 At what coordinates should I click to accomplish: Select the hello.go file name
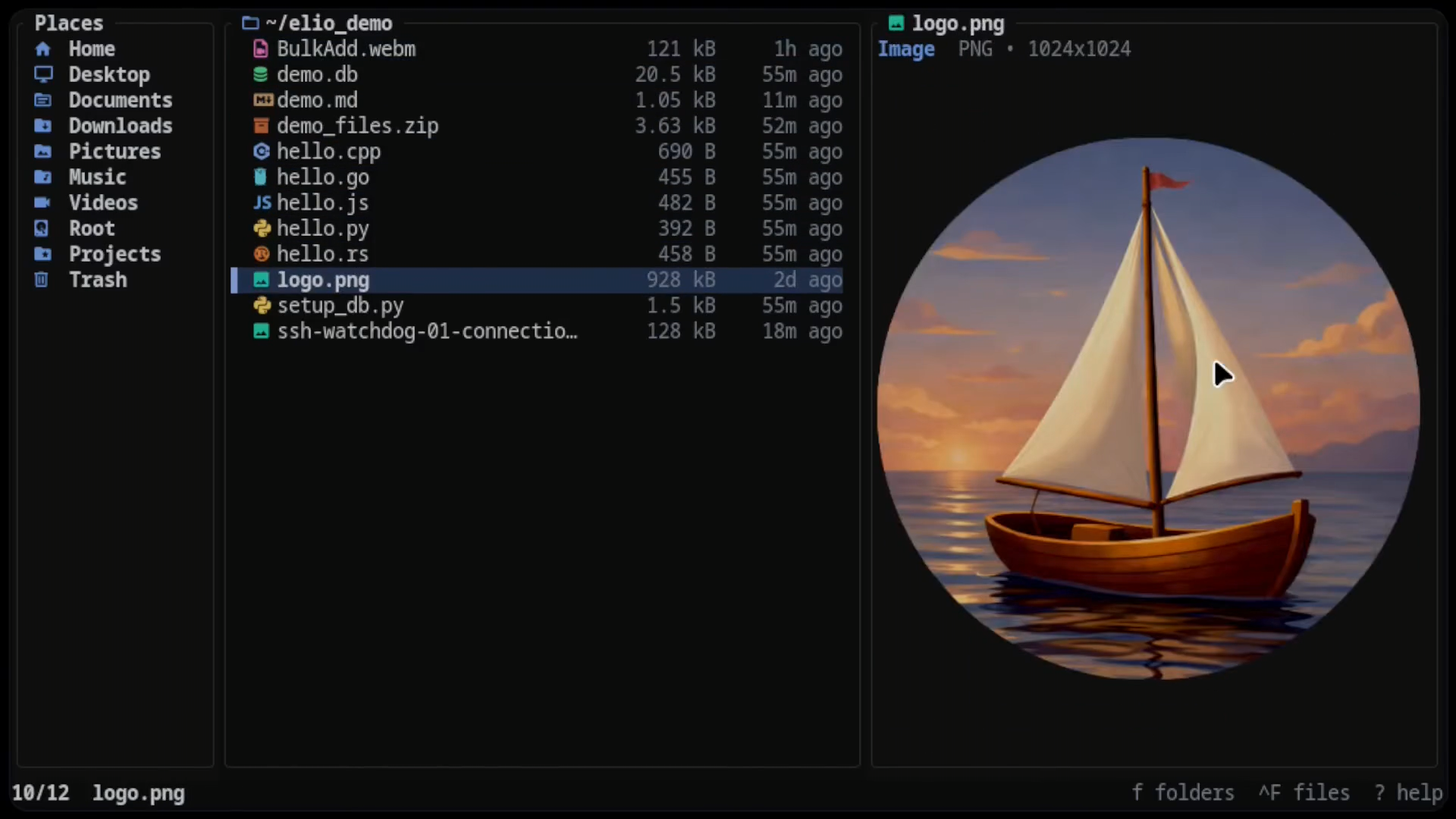(322, 177)
